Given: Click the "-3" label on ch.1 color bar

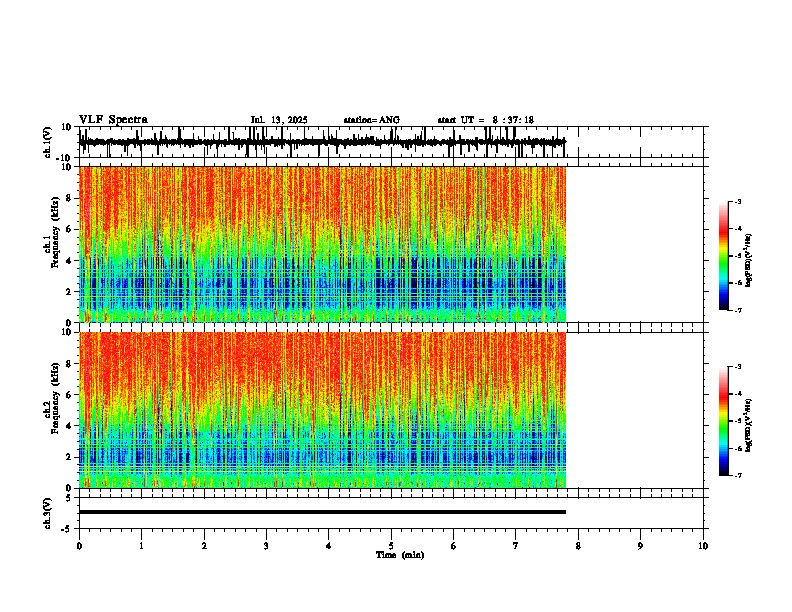Looking at the screenshot, I should [x=737, y=201].
